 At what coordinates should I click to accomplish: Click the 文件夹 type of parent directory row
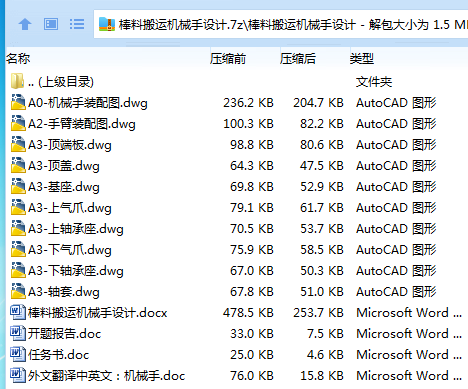pyautogui.click(x=374, y=82)
